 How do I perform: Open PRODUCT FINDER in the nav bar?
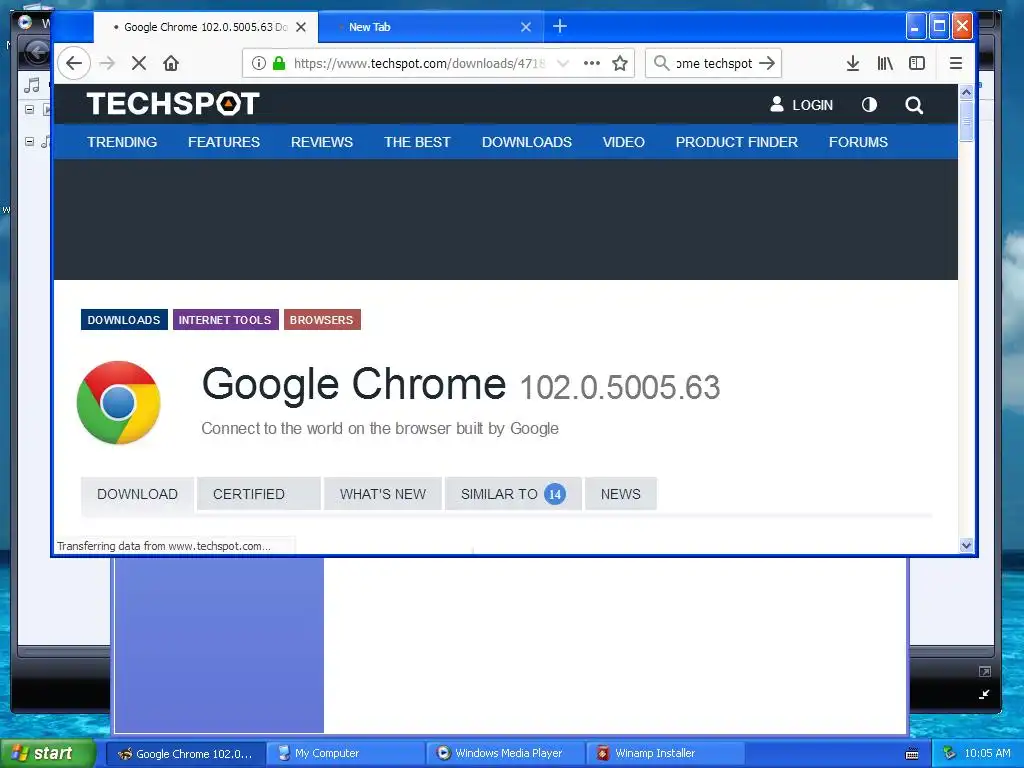tap(737, 142)
